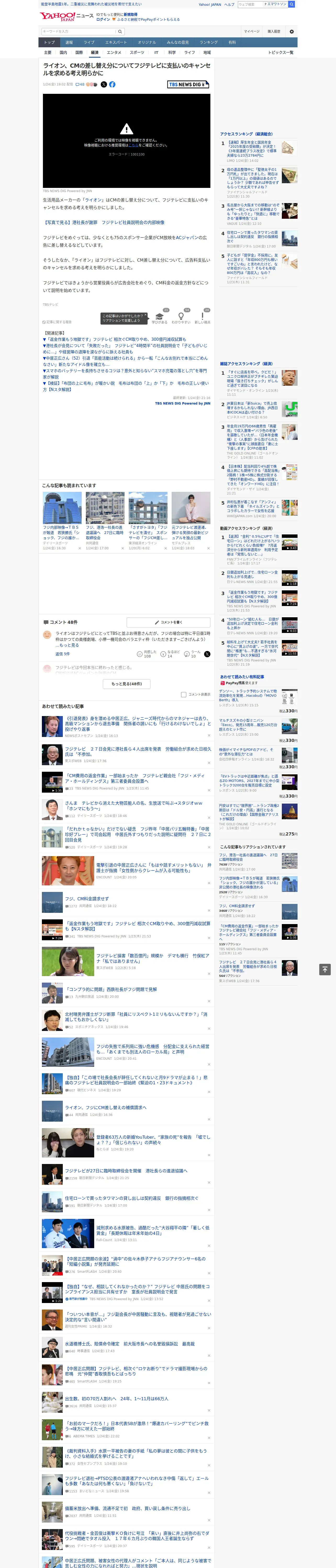Screen dimensions: 336x1568
Task: Click なるほど reaction on first comment
Action: 170,654
